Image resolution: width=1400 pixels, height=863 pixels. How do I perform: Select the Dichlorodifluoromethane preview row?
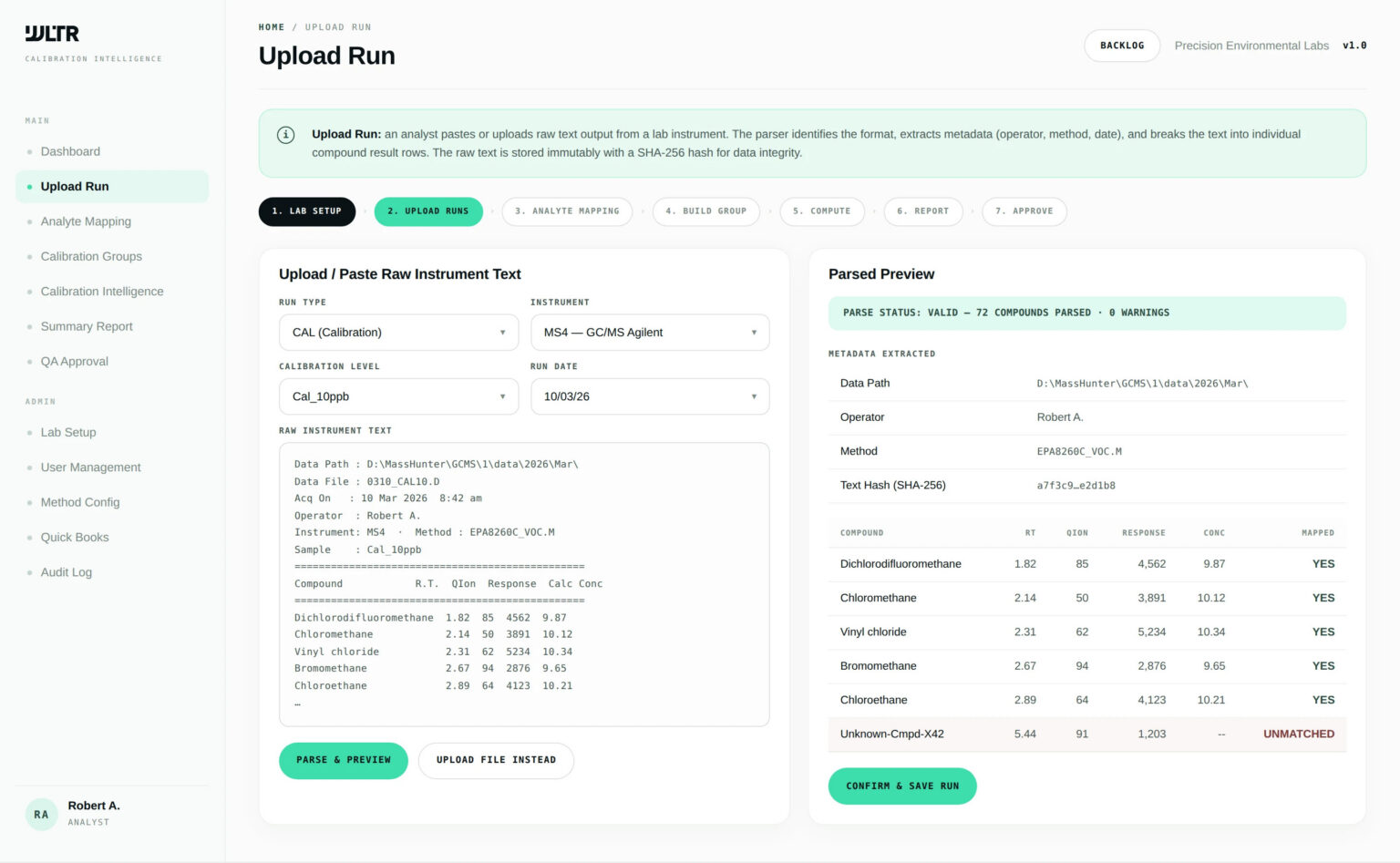(x=1087, y=564)
